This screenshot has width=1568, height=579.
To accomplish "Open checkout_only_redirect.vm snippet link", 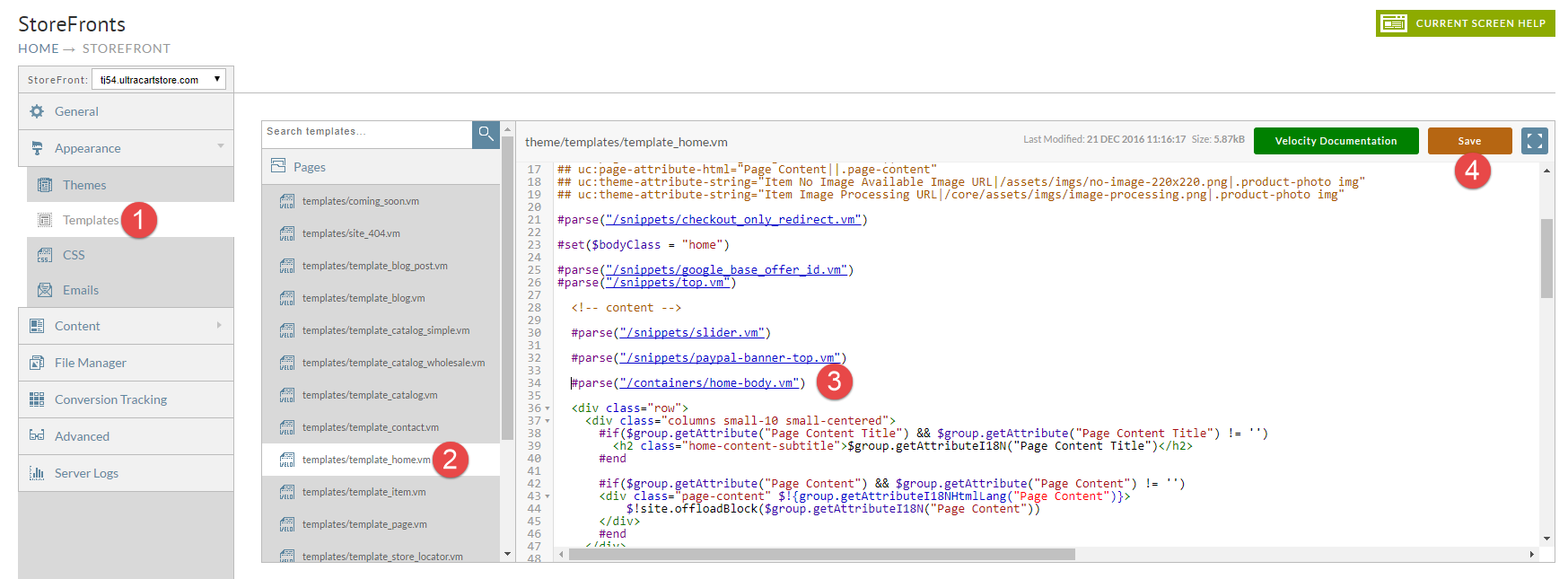I will [732, 220].
